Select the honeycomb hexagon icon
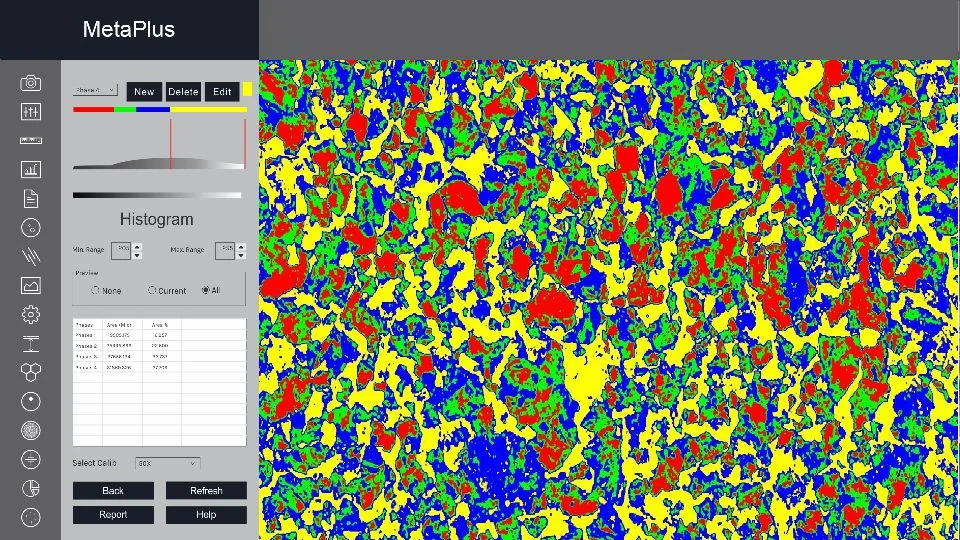This screenshot has height=540, width=960. pyautogui.click(x=30, y=372)
